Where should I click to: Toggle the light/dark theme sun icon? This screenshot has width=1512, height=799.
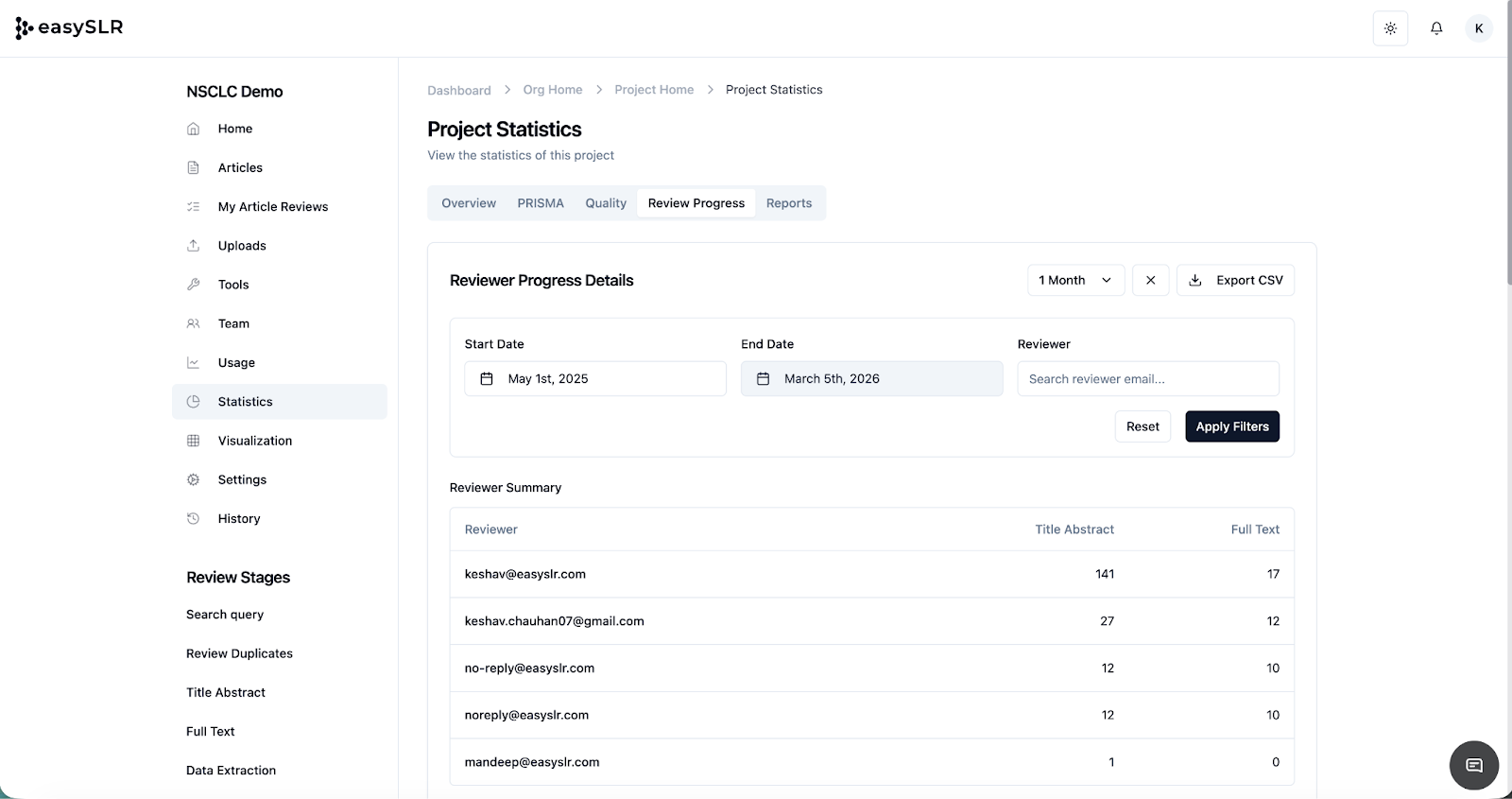tap(1390, 28)
